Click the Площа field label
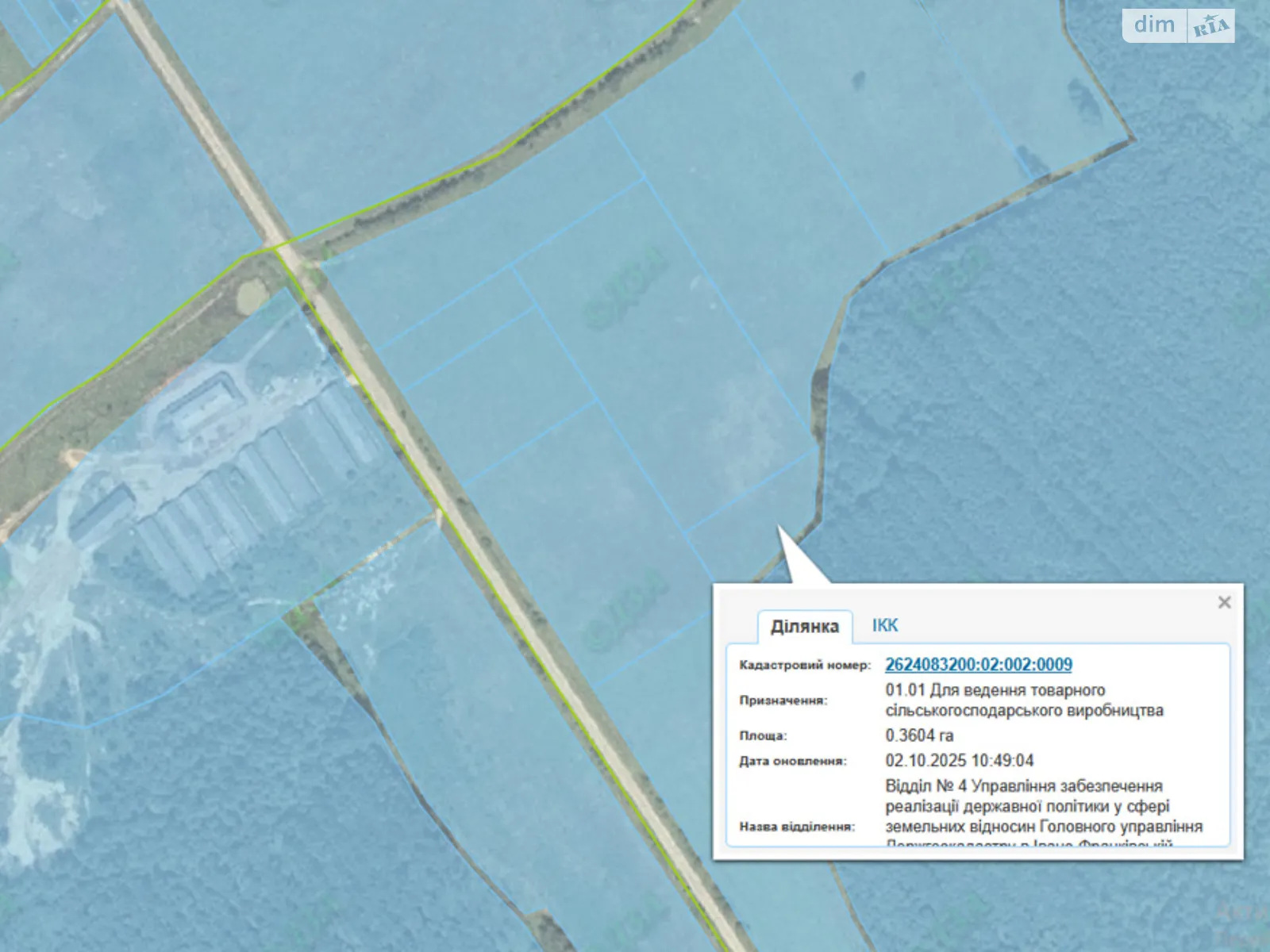This screenshot has width=1270, height=952. pos(763,736)
